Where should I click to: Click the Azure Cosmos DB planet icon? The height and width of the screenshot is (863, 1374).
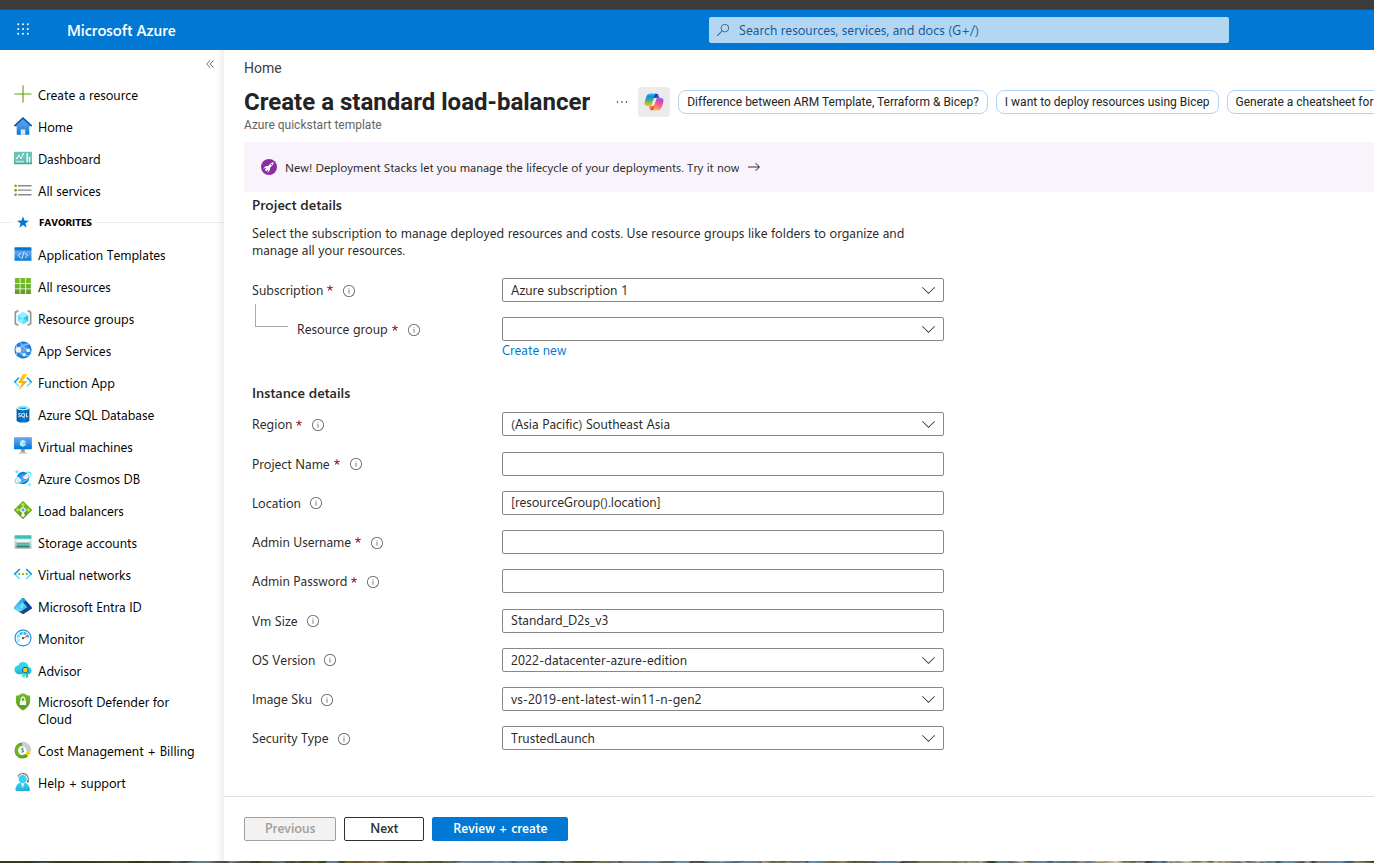[22, 479]
